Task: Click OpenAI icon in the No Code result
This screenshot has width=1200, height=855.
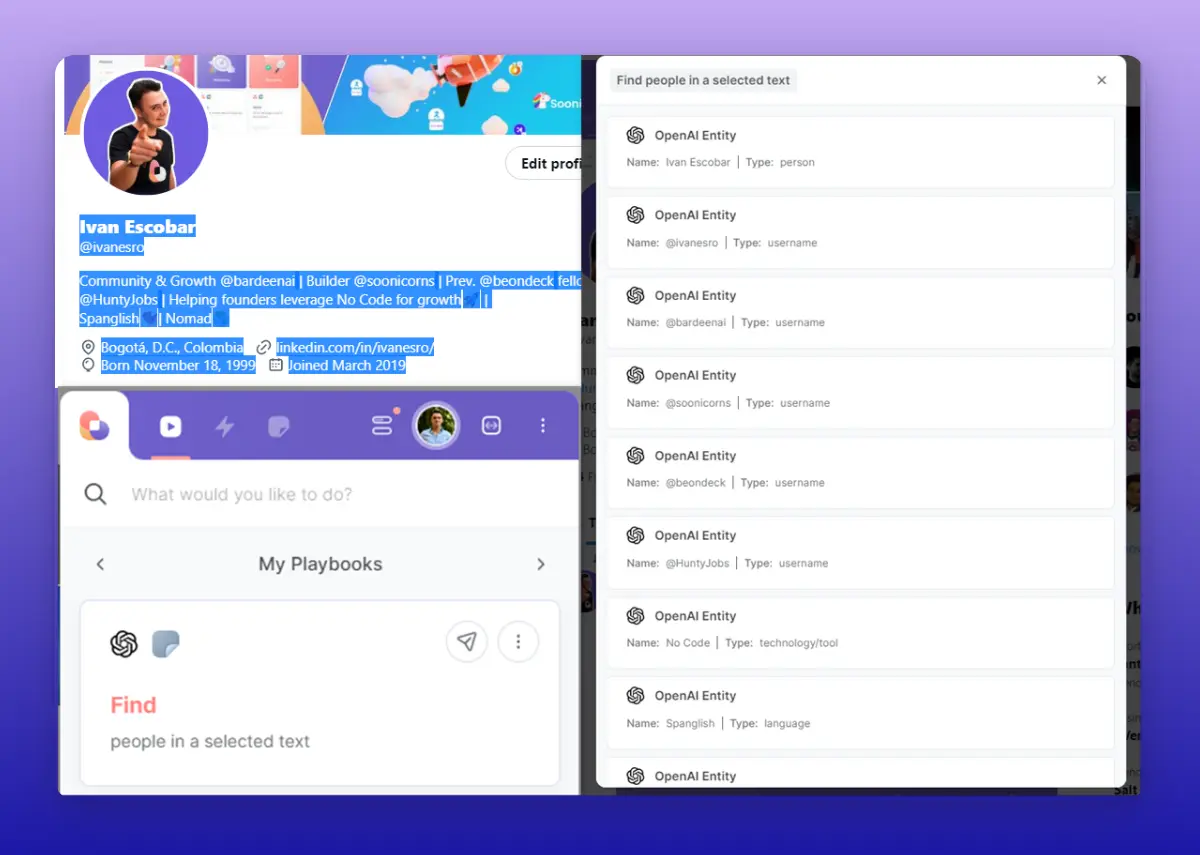Action: point(635,616)
